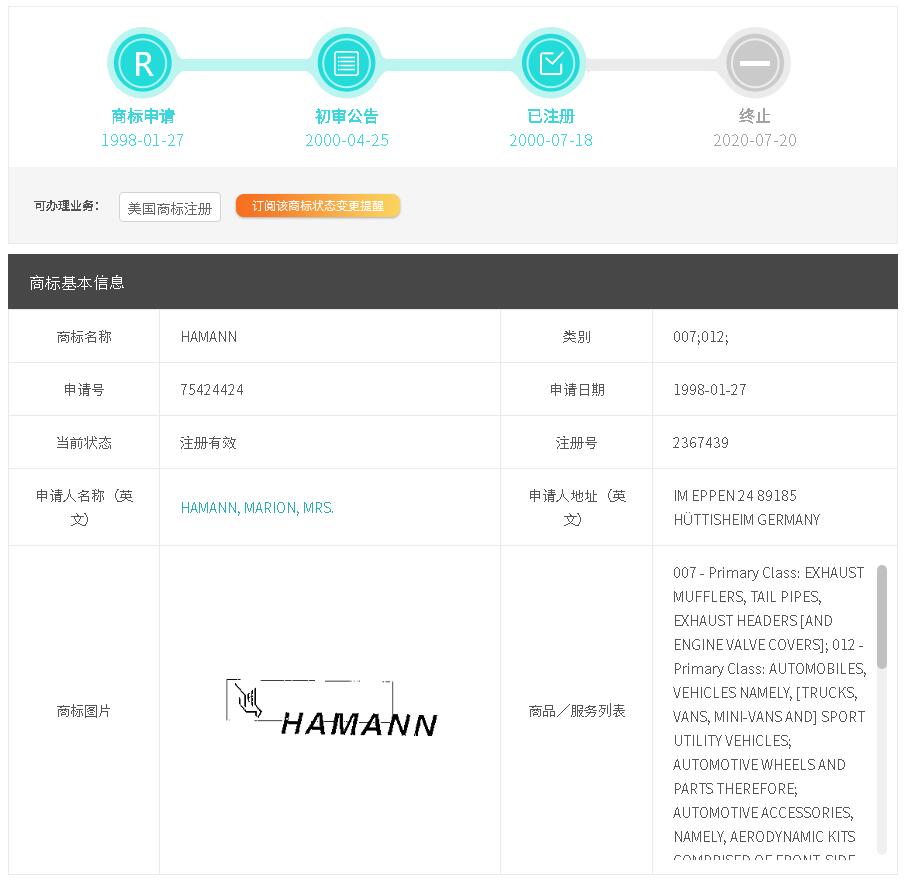Click the 商标基本信息 section header
The height and width of the screenshot is (882, 904).
(77, 283)
